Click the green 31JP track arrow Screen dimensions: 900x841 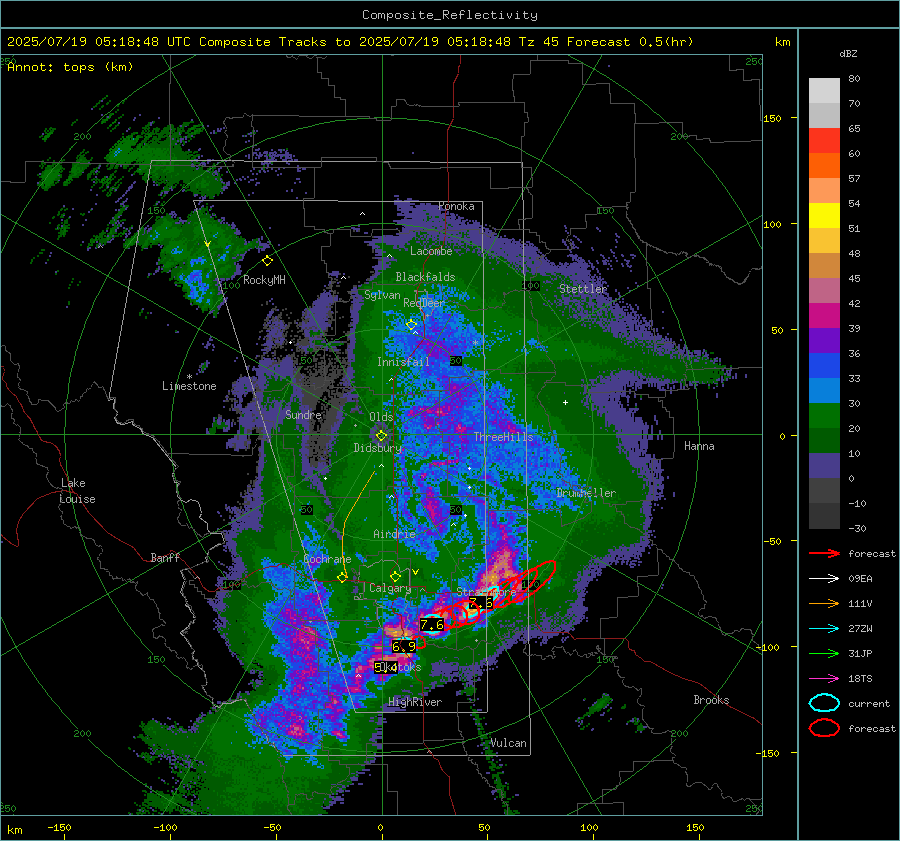(824, 653)
